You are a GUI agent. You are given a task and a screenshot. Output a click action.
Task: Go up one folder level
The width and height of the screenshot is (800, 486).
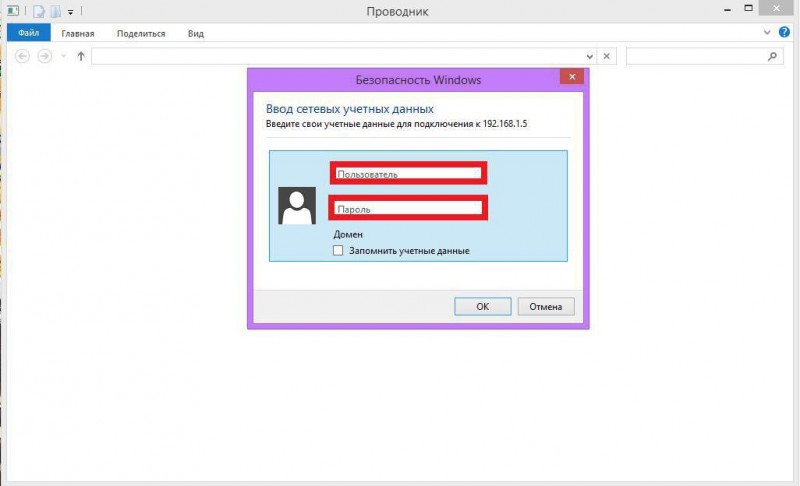coord(81,56)
